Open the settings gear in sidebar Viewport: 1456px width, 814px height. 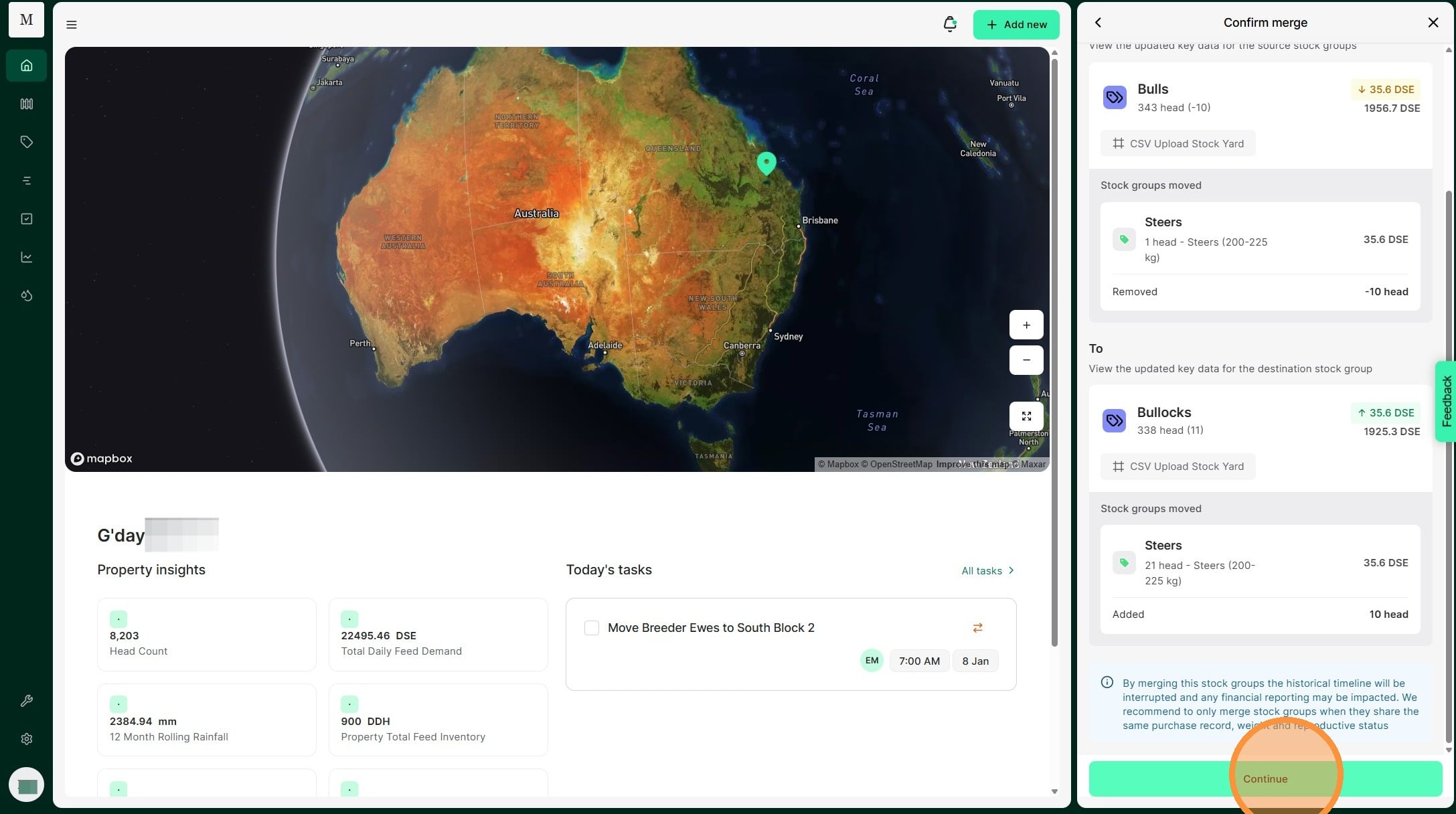tap(26, 739)
